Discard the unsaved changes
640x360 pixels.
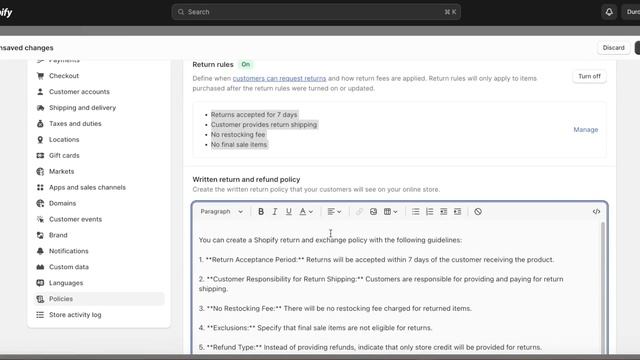click(x=613, y=48)
